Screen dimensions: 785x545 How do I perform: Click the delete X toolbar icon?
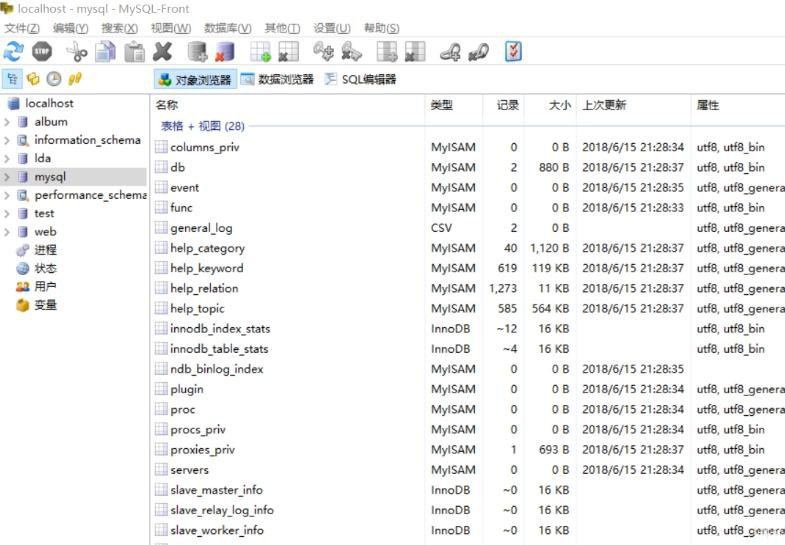coord(162,52)
